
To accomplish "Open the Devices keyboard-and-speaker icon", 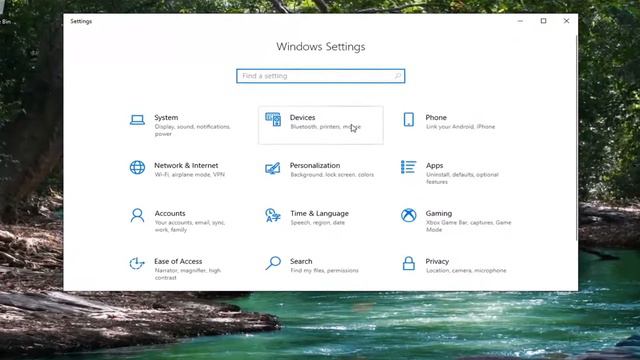I will (273, 120).
